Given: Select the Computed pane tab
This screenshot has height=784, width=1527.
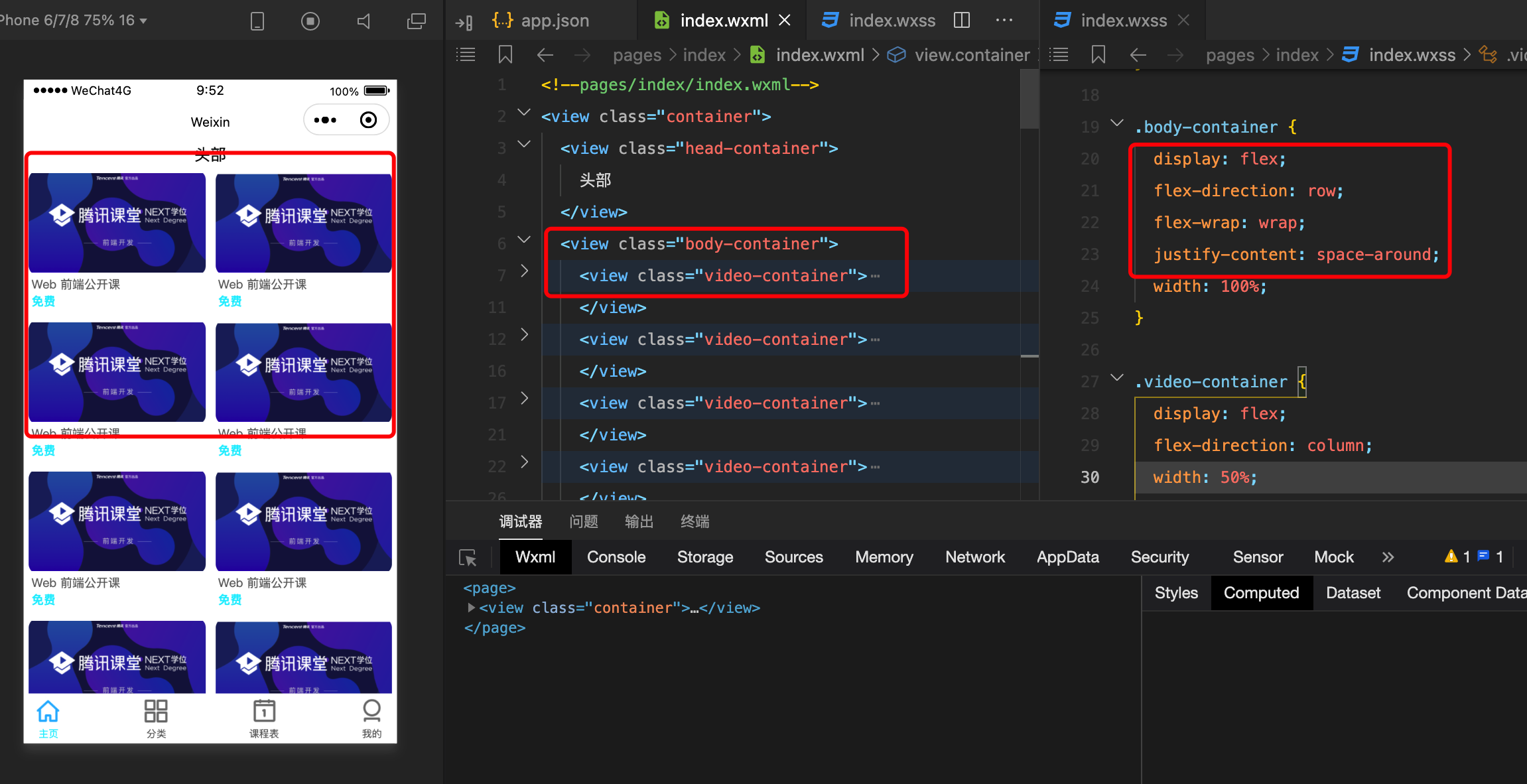Looking at the screenshot, I should 1261,593.
